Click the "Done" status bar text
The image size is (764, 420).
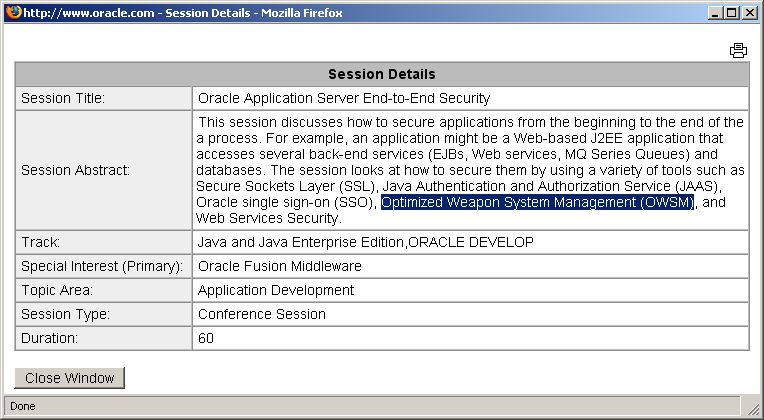tap(21, 407)
